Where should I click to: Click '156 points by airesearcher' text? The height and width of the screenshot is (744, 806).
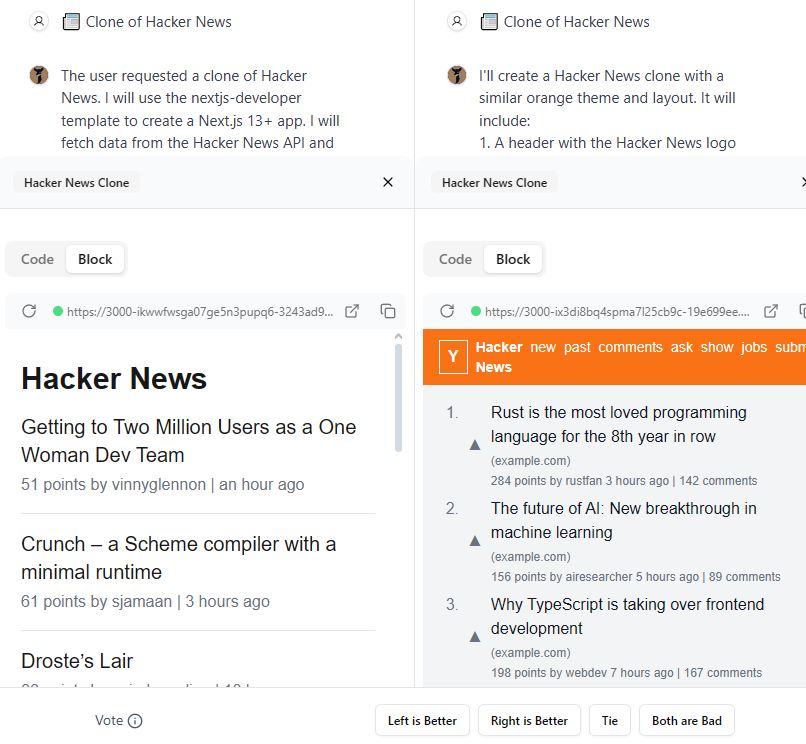561,577
